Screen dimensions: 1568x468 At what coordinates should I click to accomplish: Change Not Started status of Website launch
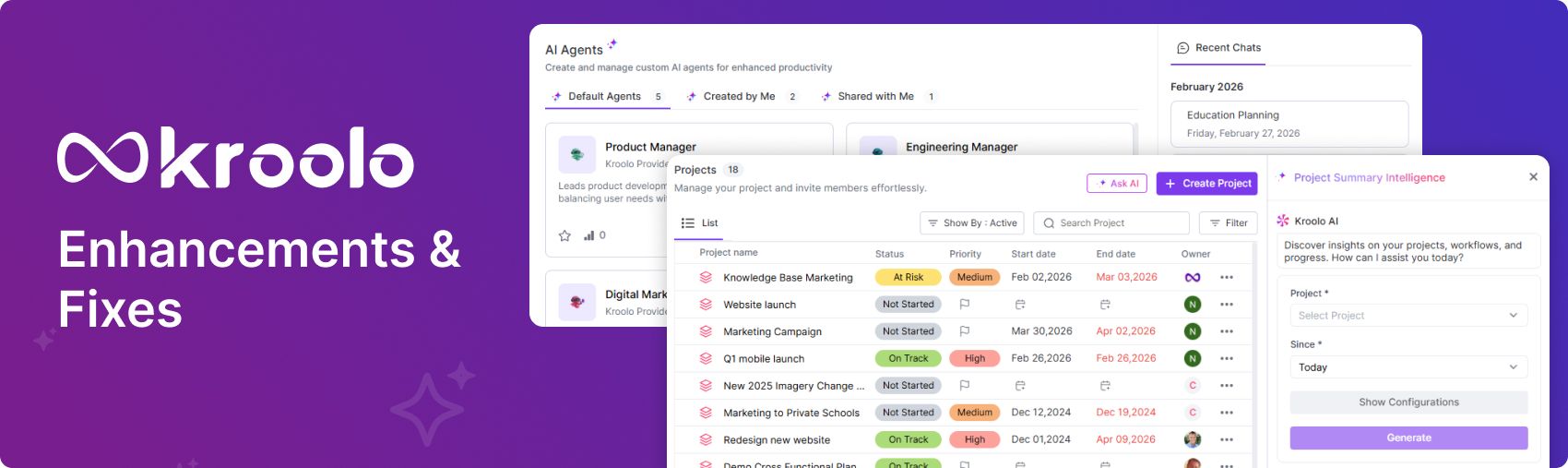click(x=909, y=305)
